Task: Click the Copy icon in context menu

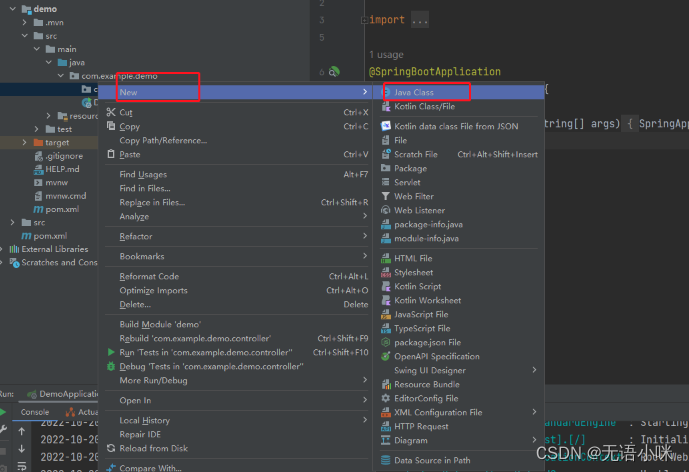Action: [x=111, y=126]
